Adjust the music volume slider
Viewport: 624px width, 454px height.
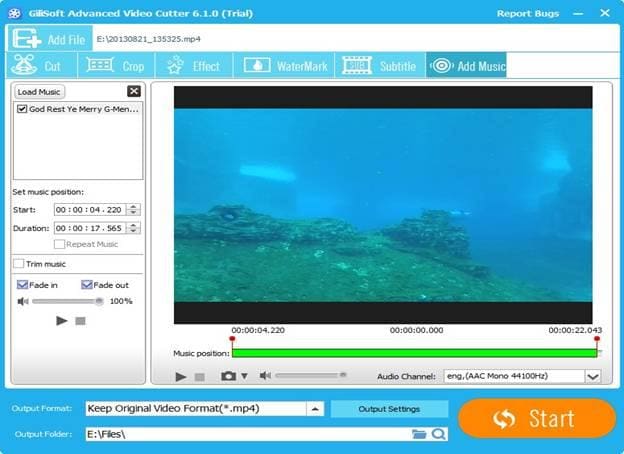click(68, 301)
